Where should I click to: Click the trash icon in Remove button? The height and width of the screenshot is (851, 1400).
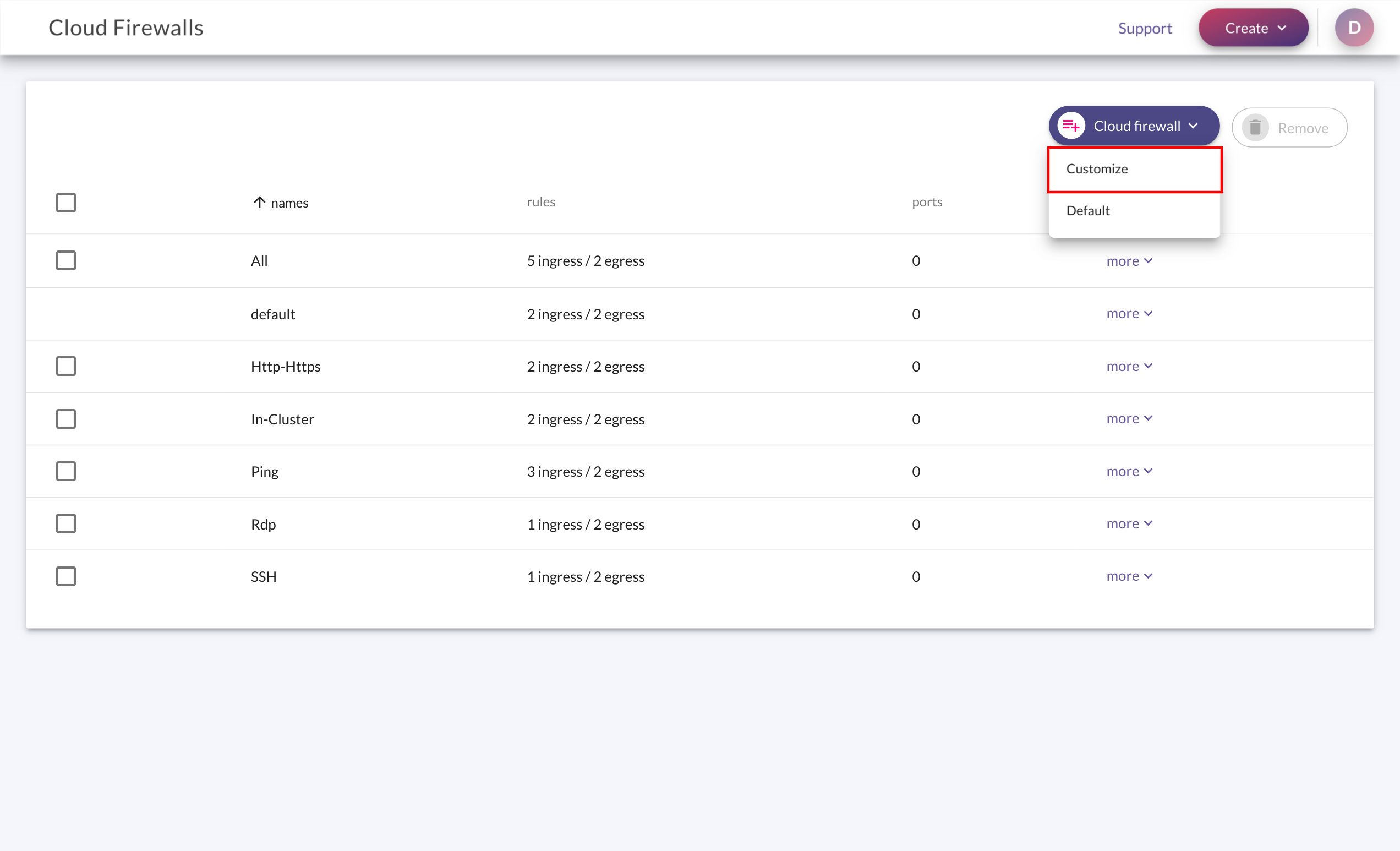[x=1255, y=128]
